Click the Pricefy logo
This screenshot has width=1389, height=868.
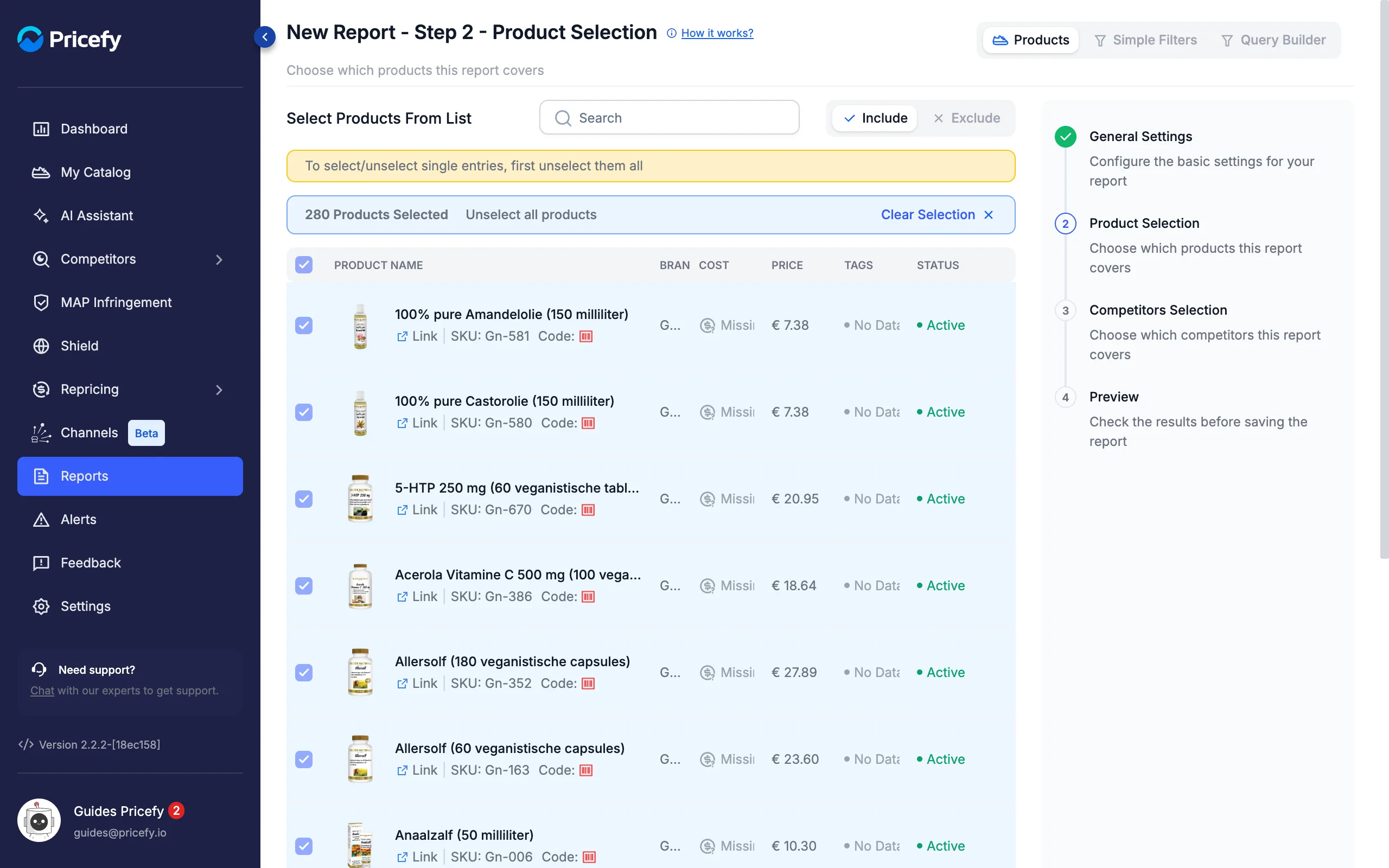[69, 39]
